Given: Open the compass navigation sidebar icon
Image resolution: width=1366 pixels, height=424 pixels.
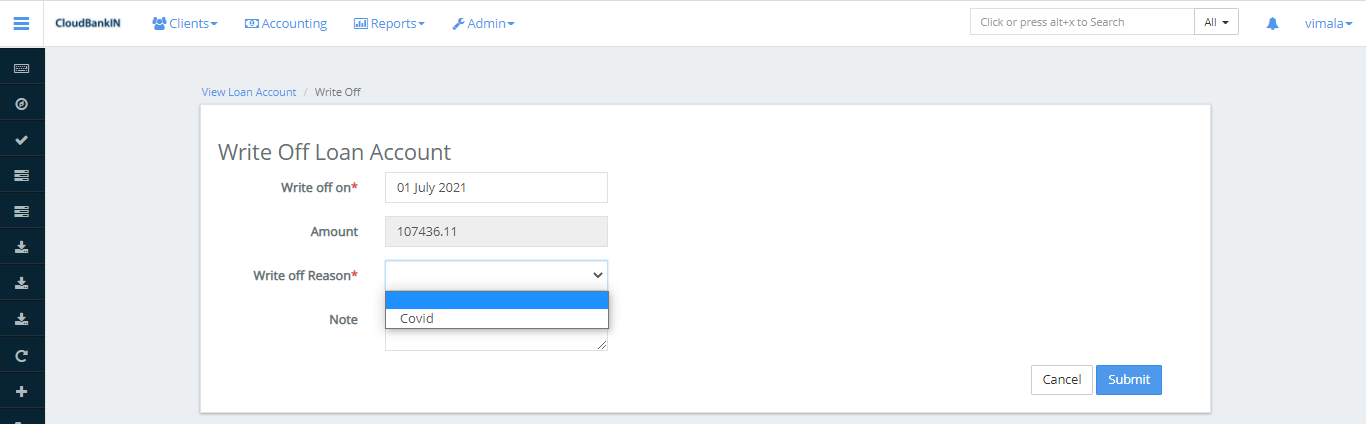Looking at the screenshot, I should (22, 104).
